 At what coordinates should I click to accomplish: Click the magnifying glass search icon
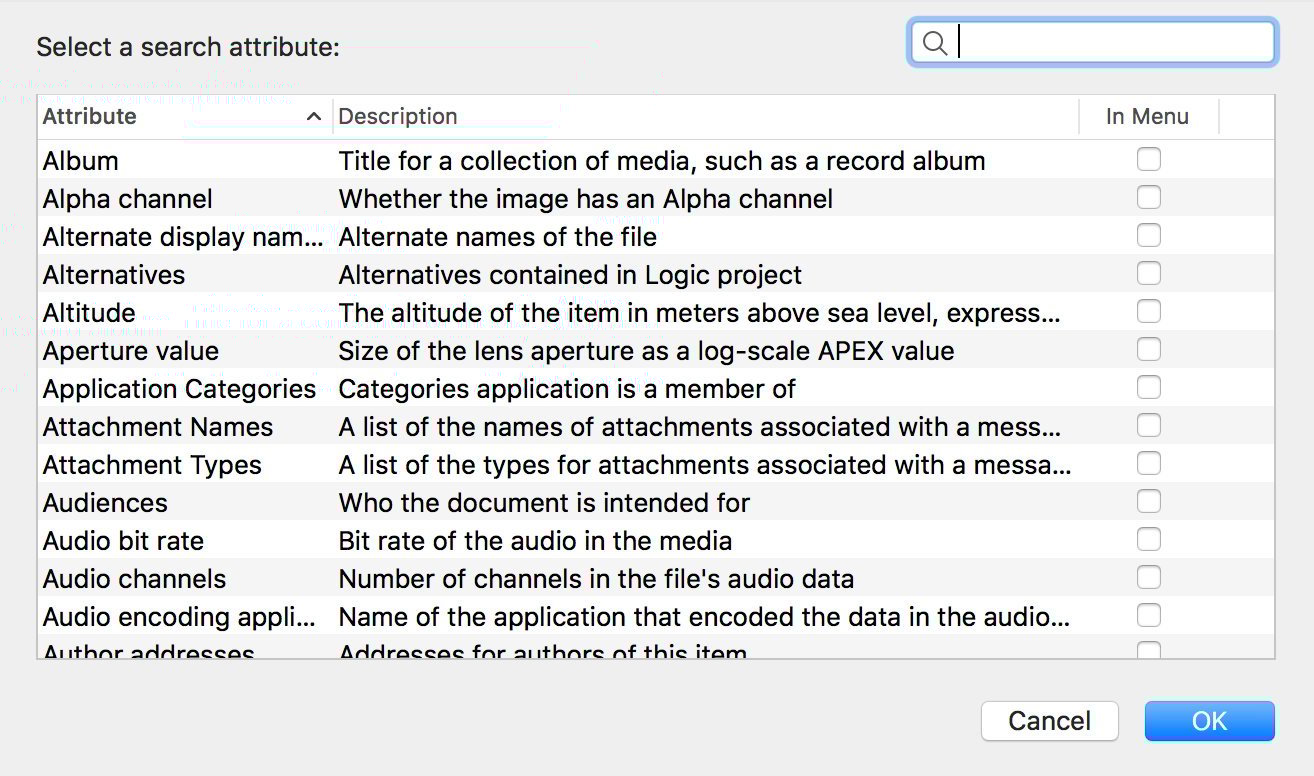(x=936, y=42)
